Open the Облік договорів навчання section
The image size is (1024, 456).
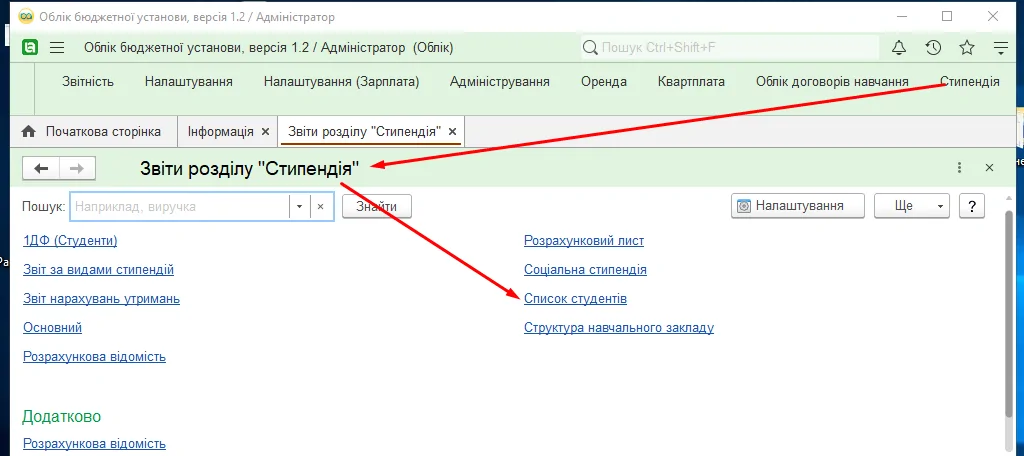833,82
